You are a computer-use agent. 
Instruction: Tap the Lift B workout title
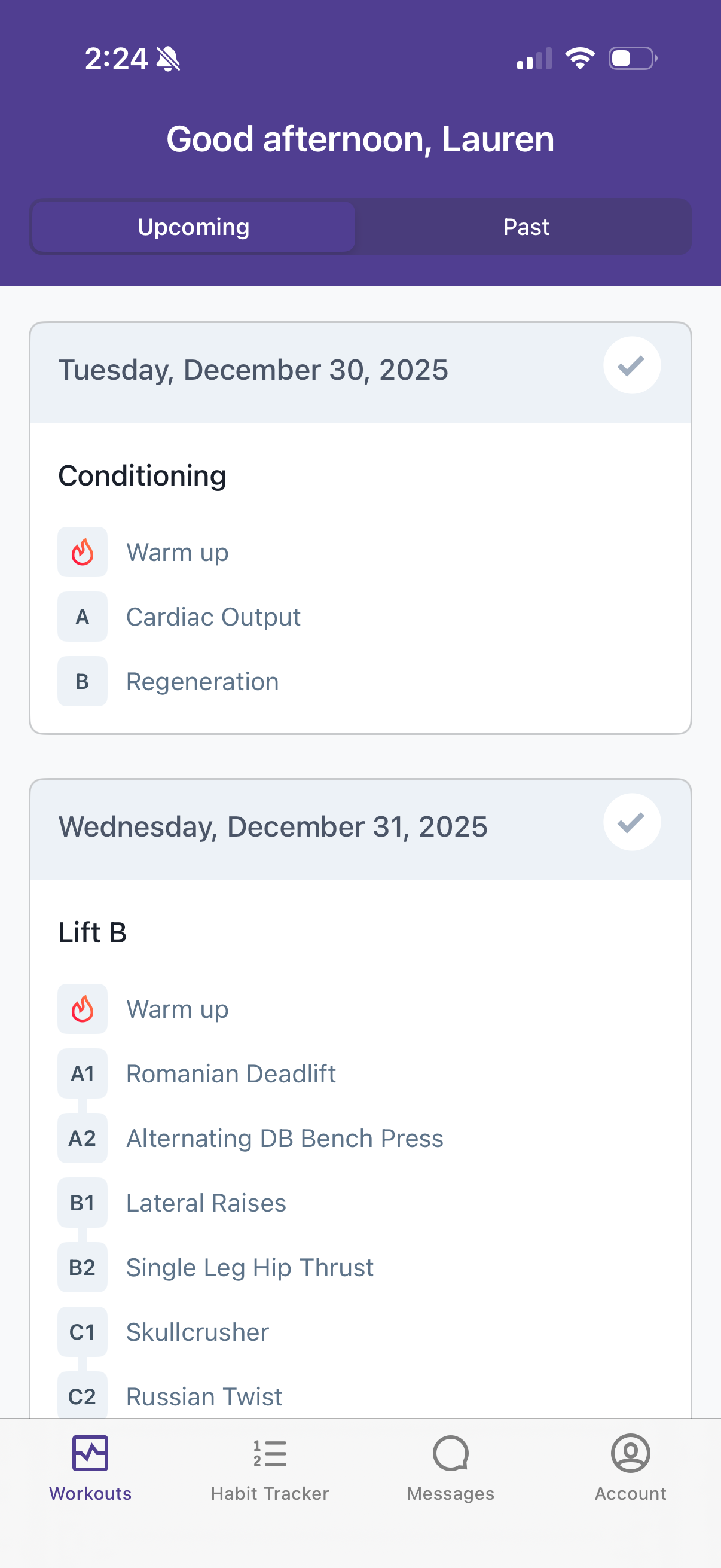pyautogui.click(x=93, y=932)
